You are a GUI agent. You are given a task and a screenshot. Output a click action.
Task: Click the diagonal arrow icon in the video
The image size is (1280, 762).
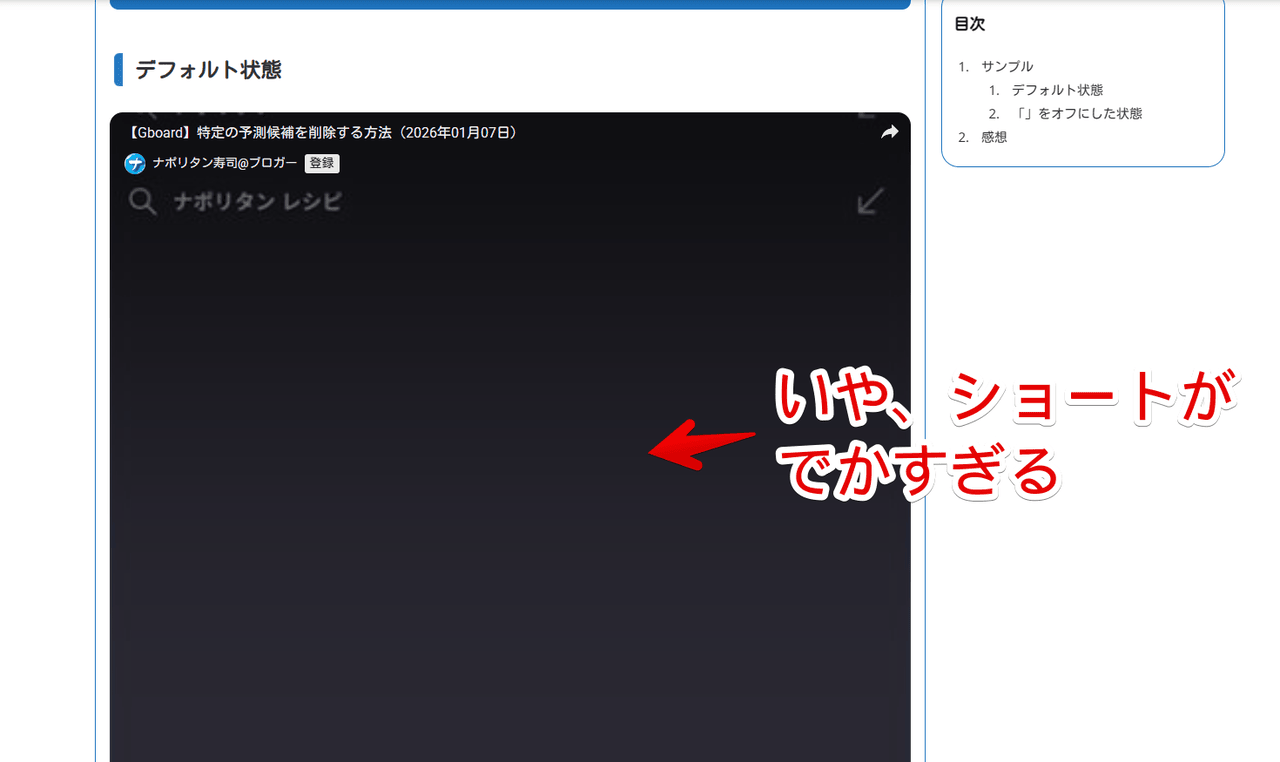871,202
